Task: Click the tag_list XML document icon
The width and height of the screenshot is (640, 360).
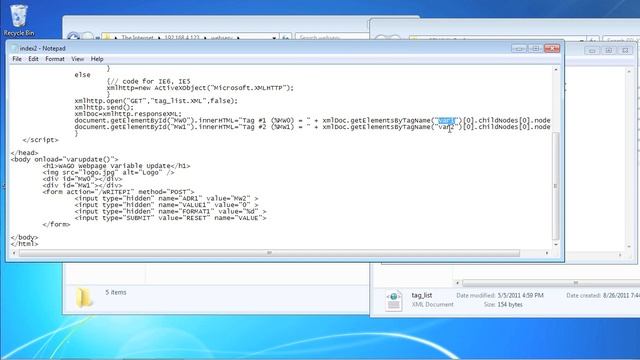Action: pos(394,300)
